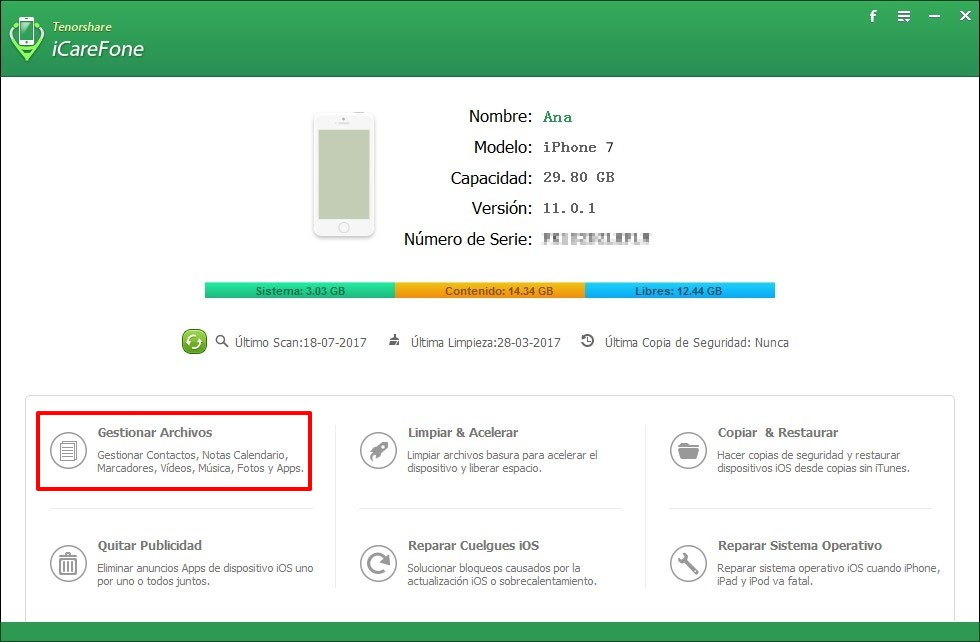Open Copiar & Restaurar title
This screenshot has height=642, width=980.
(x=778, y=433)
